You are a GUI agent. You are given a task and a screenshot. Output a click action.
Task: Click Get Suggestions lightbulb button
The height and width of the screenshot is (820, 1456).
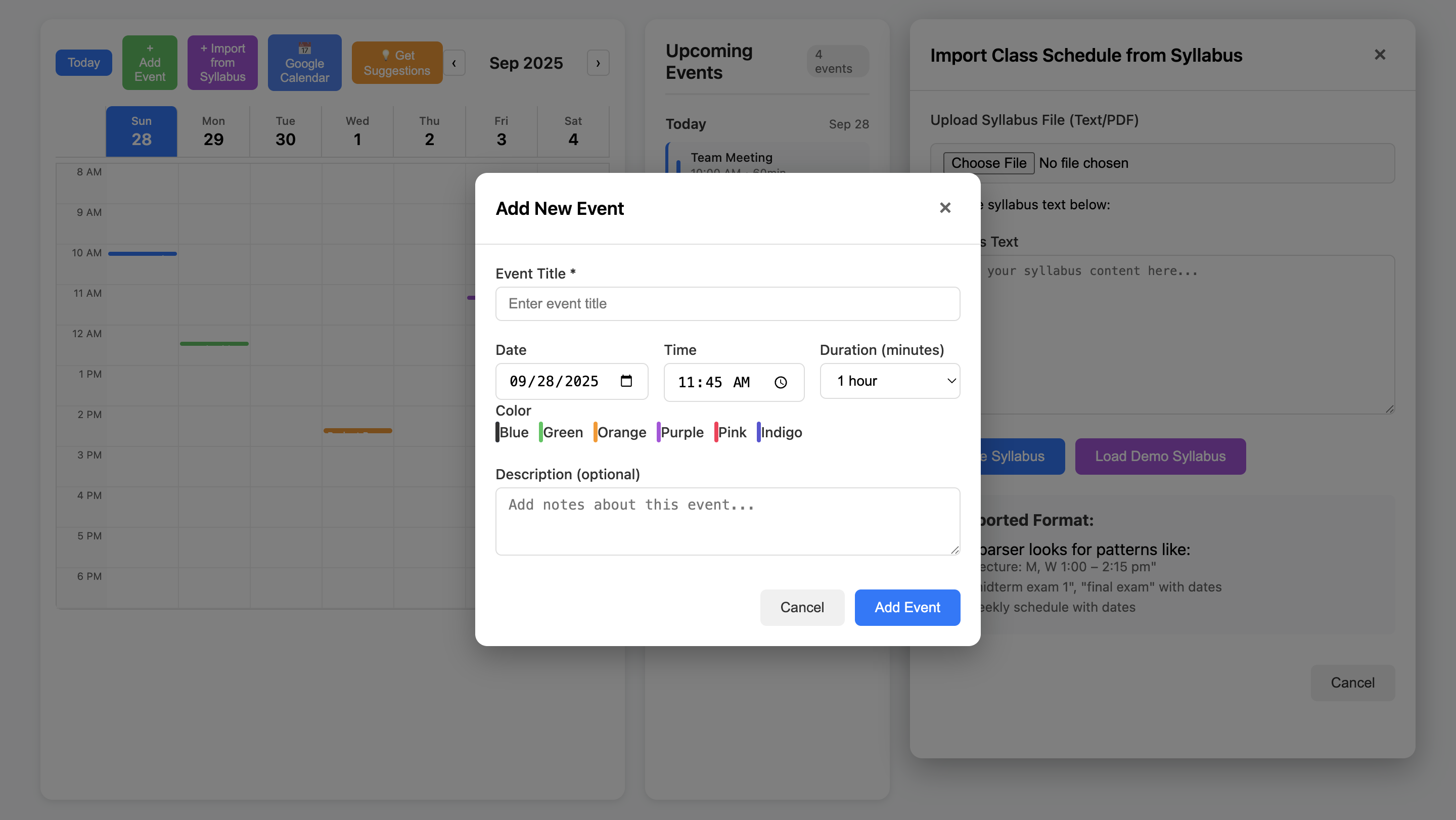click(397, 63)
